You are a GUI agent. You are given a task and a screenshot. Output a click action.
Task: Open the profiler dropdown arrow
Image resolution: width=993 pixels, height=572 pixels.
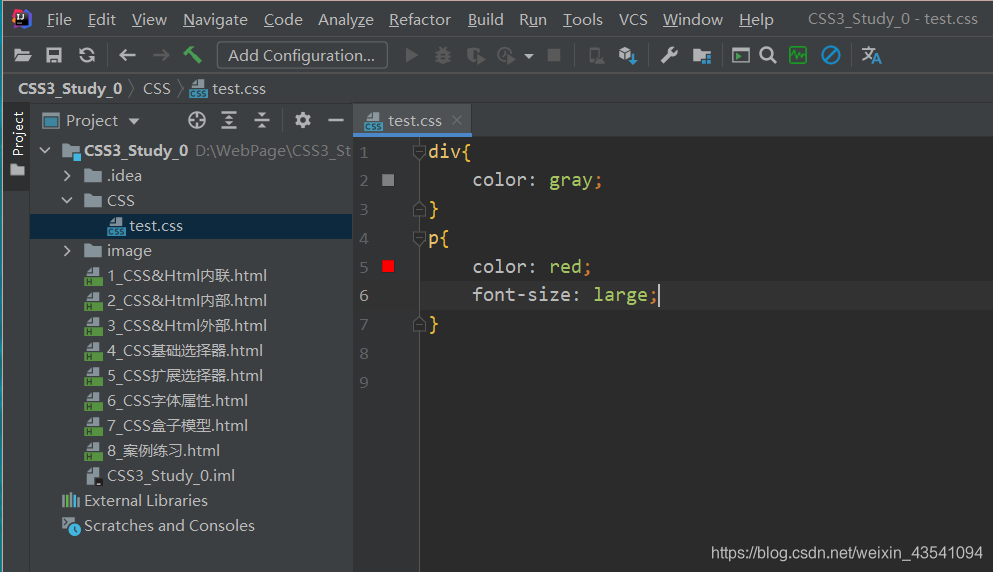click(x=528, y=56)
